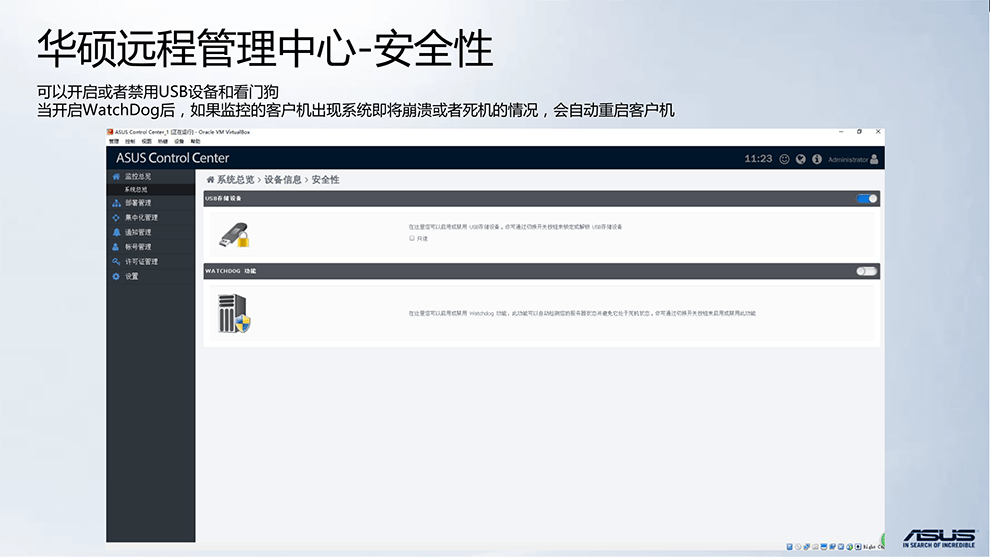Click the person icon beside 帐号管理

click(x=116, y=247)
